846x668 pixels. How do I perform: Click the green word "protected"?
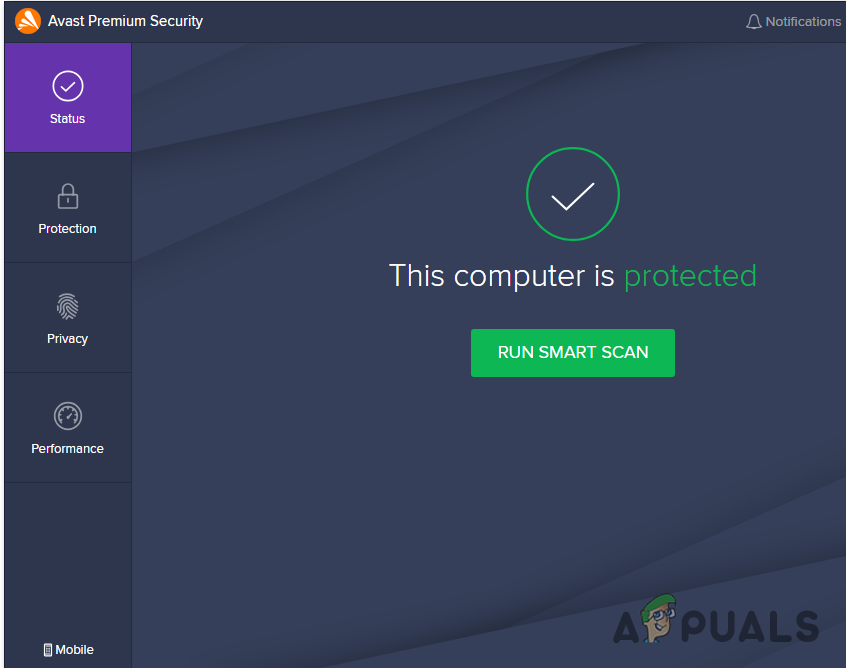coord(691,277)
